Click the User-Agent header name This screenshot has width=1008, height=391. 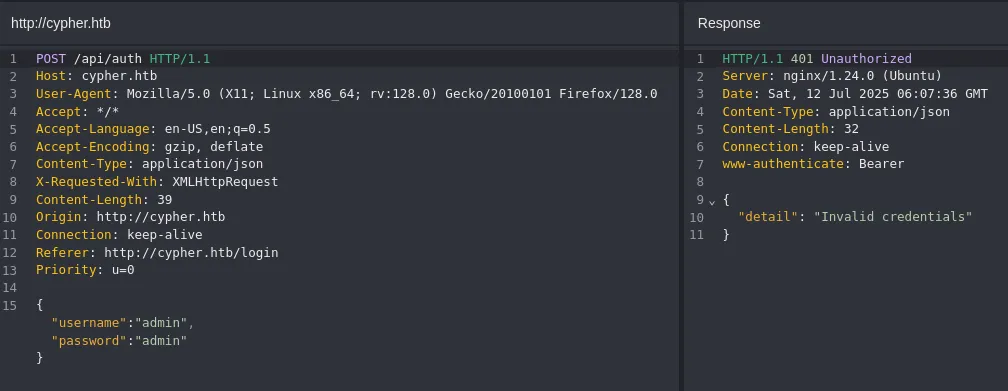click(70, 94)
